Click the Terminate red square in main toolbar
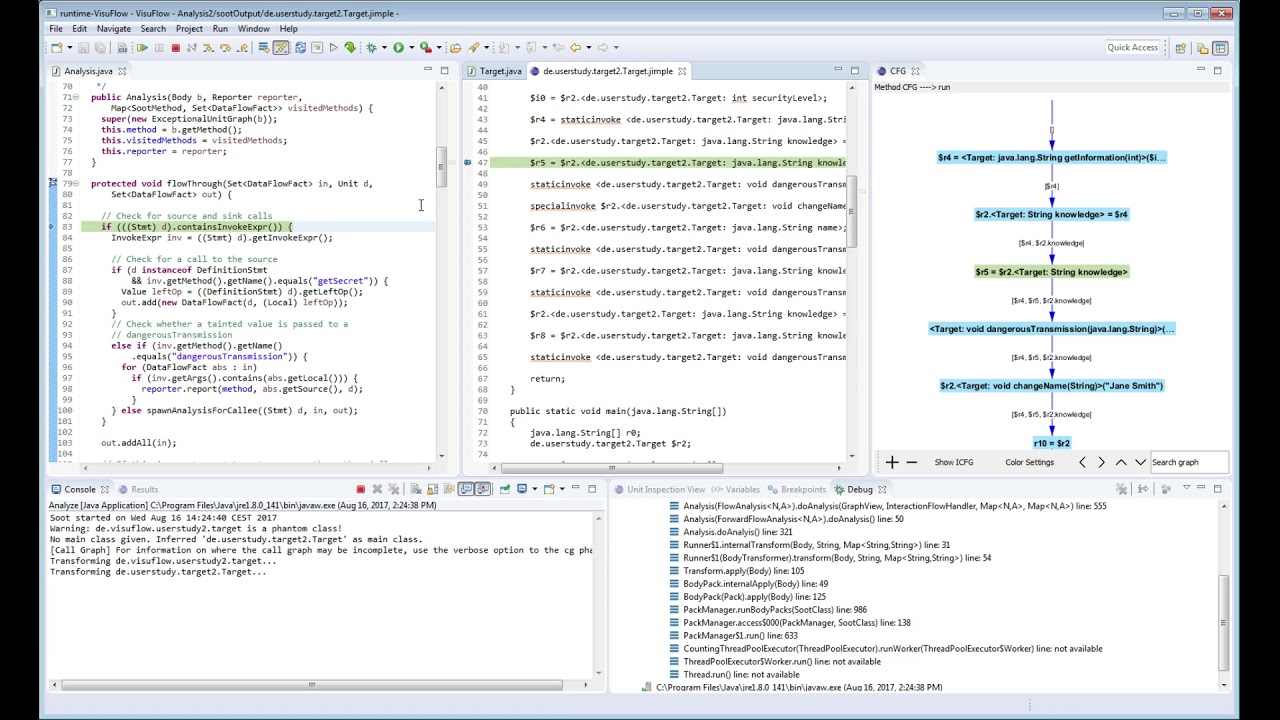The width and height of the screenshot is (1280, 720). 175,47
